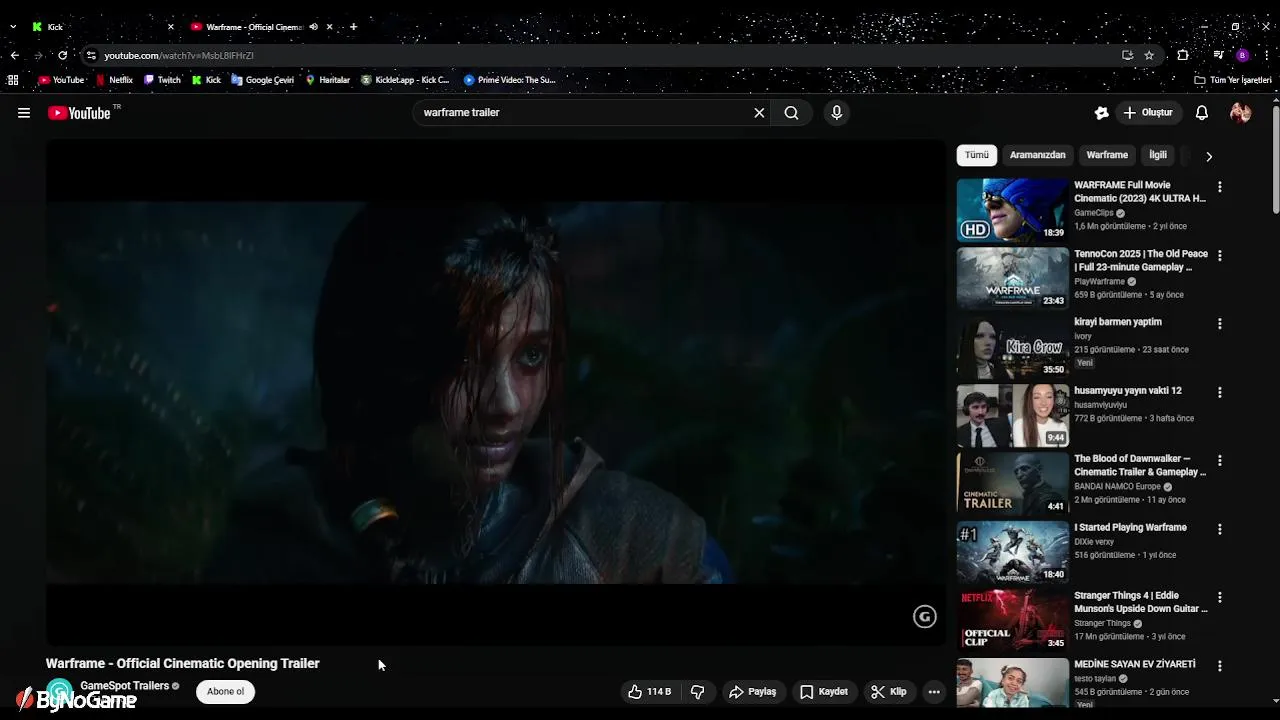Select the İlgili filter chip
The width and height of the screenshot is (1280, 720).
pyautogui.click(x=1158, y=155)
